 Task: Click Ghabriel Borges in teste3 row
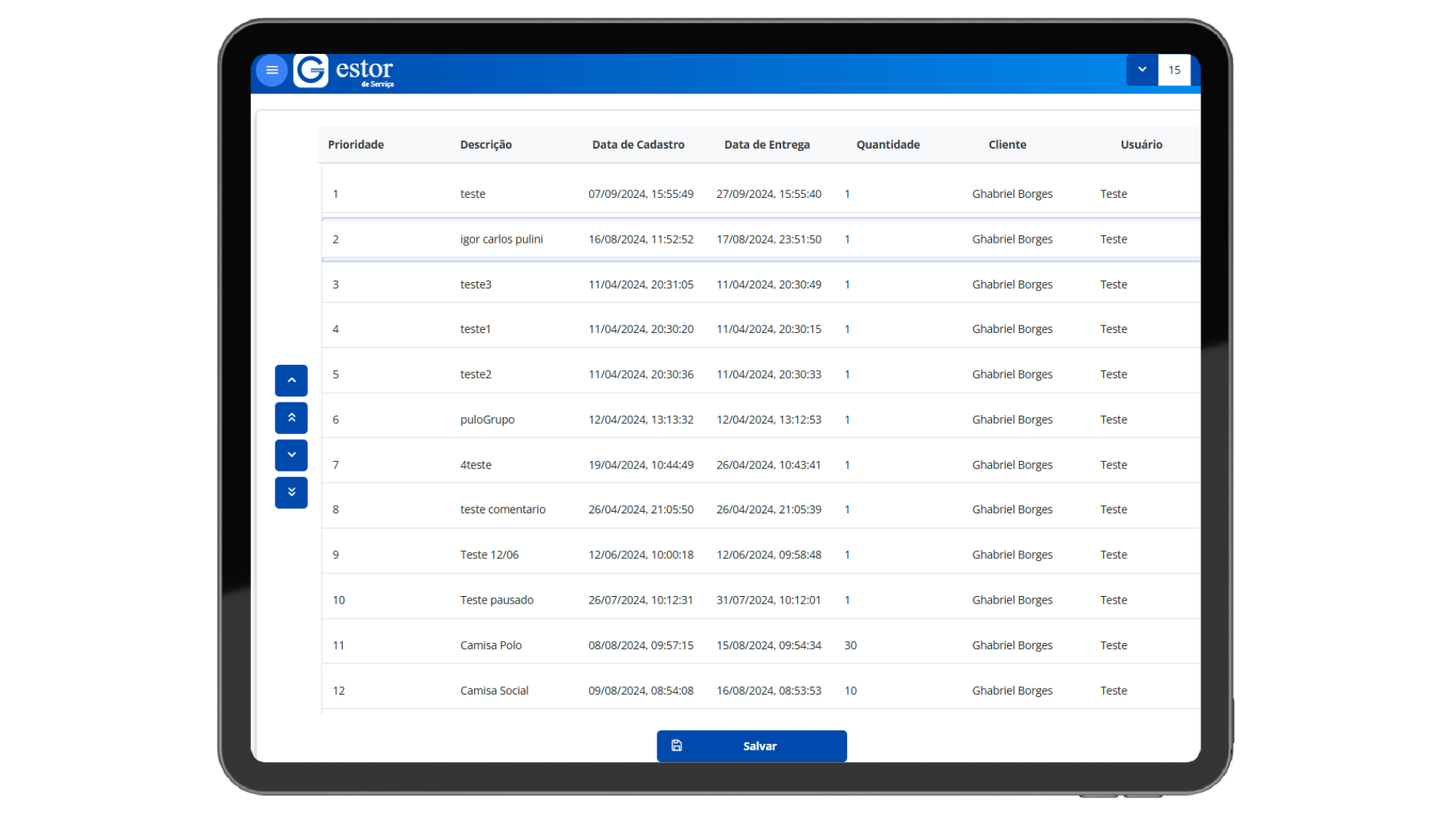coord(1012,284)
